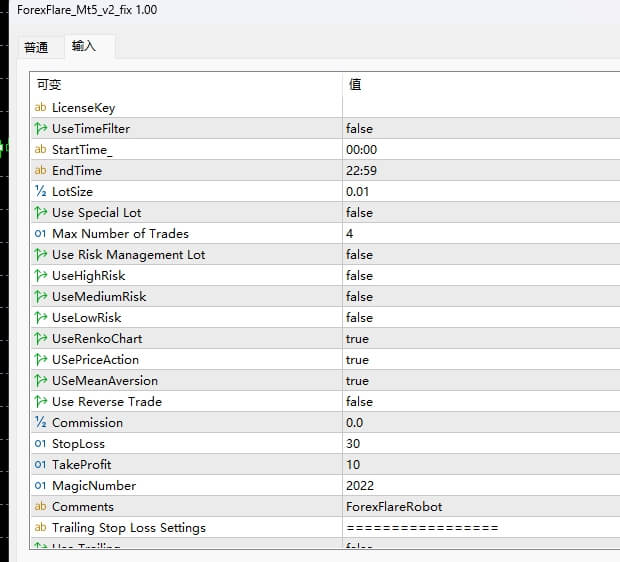The width and height of the screenshot is (620, 562).
Task: Toggle the USePriceAction true value
Action: [358, 360]
